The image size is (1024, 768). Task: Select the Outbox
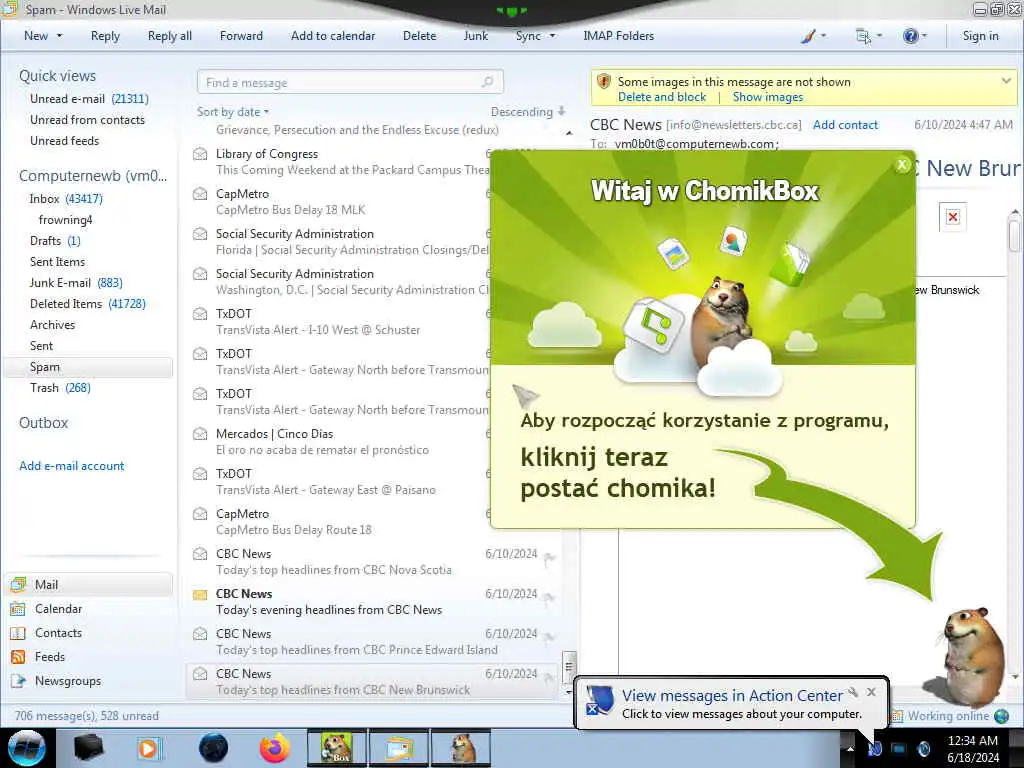pos(43,423)
